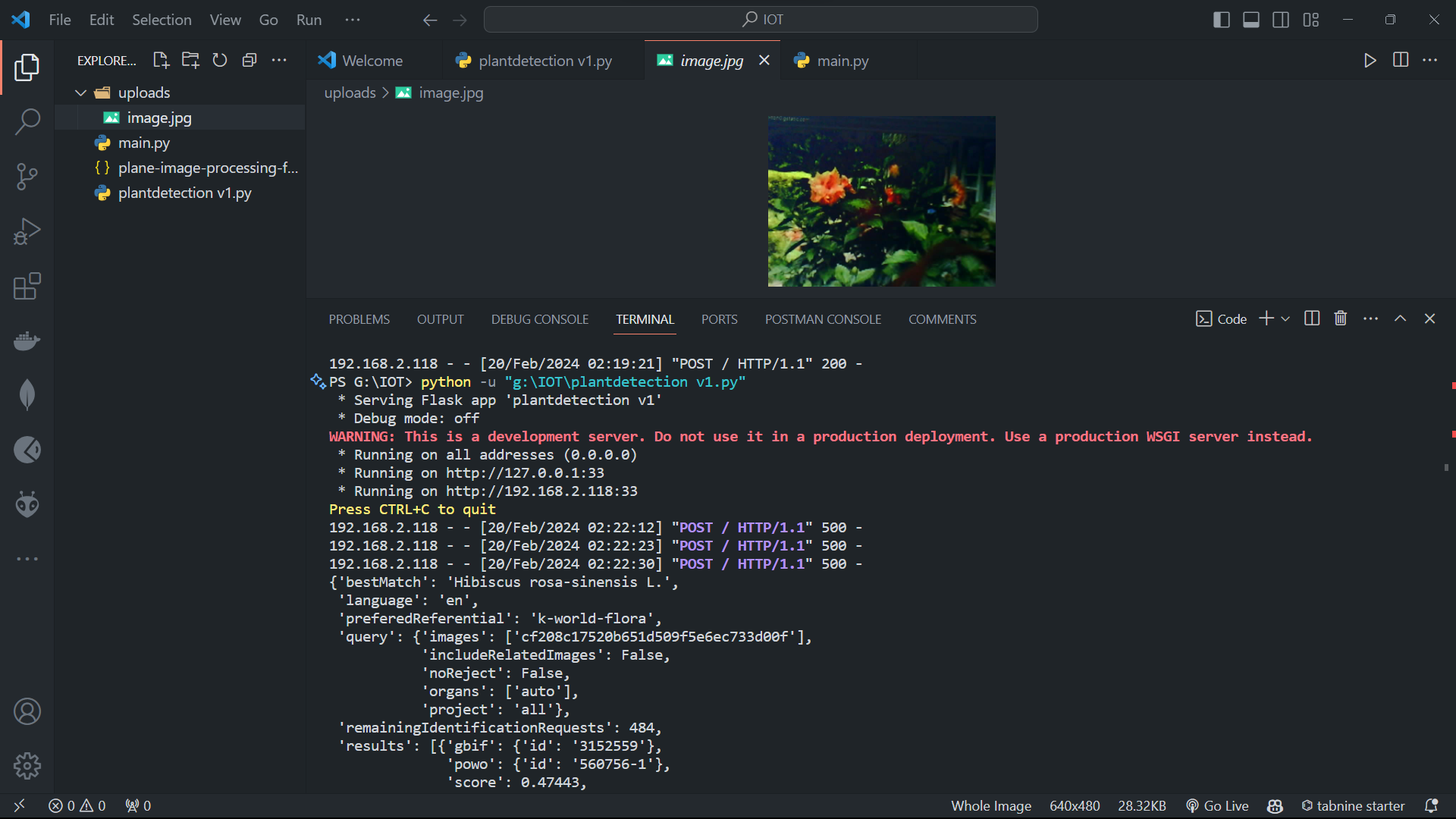Open the Extensions view
1456x819 pixels.
[27, 286]
